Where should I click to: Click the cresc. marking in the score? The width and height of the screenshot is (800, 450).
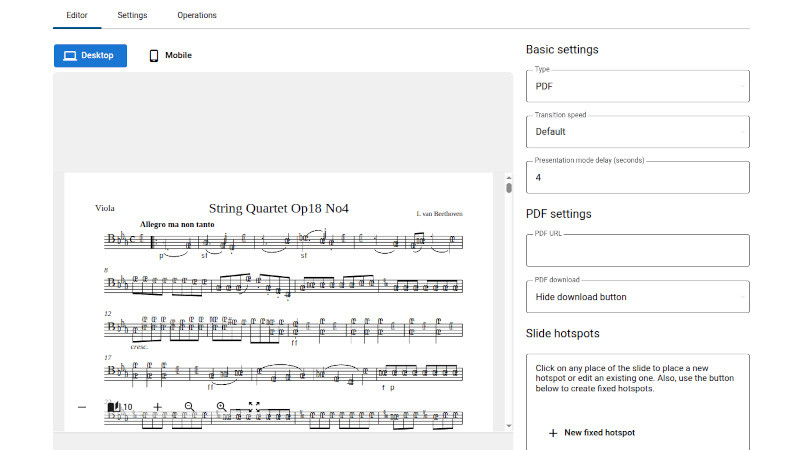139,347
